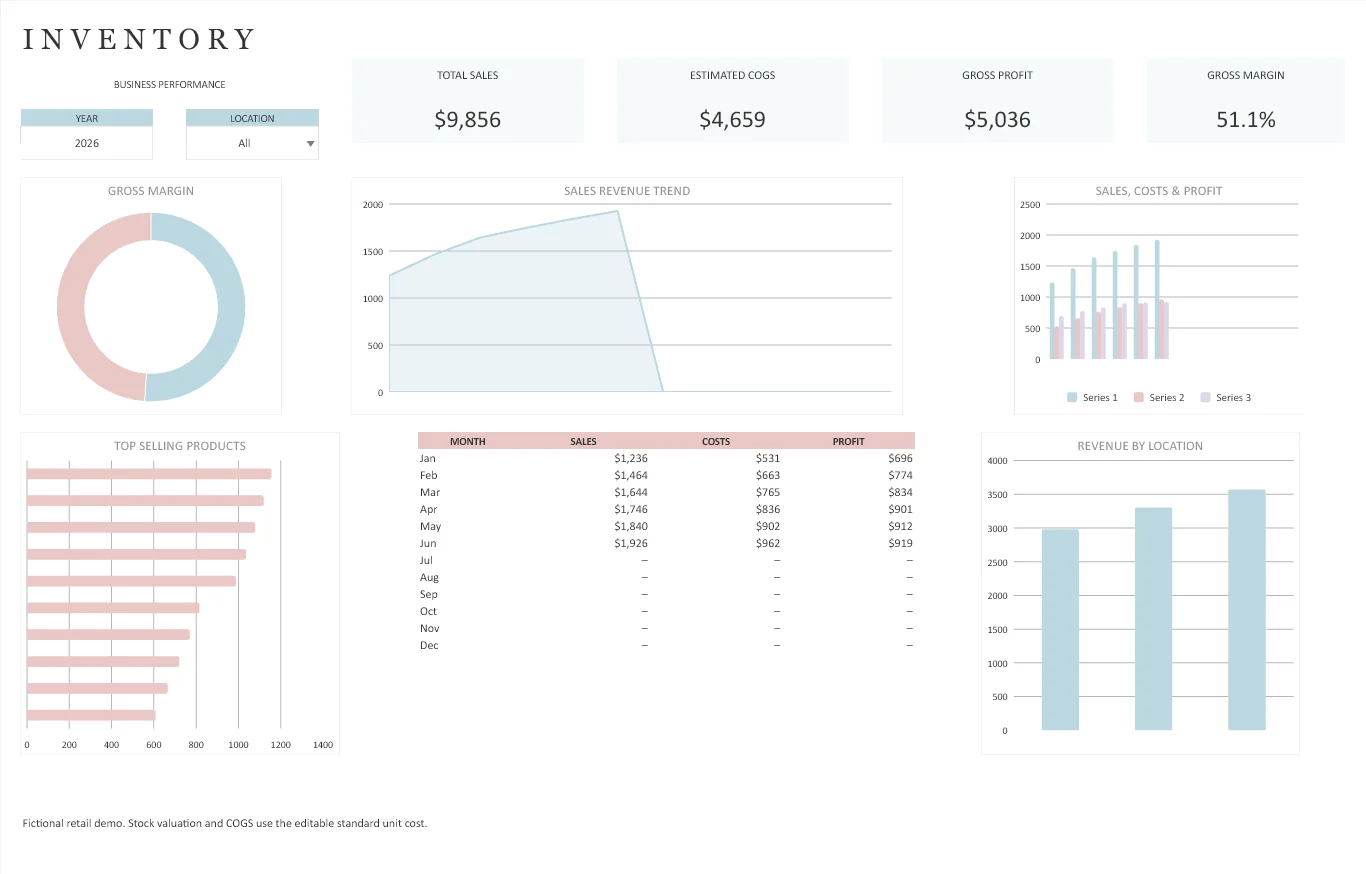Click the Gross Margin donut chart title
The height and width of the screenshot is (874, 1366).
(x=151, y=191)
